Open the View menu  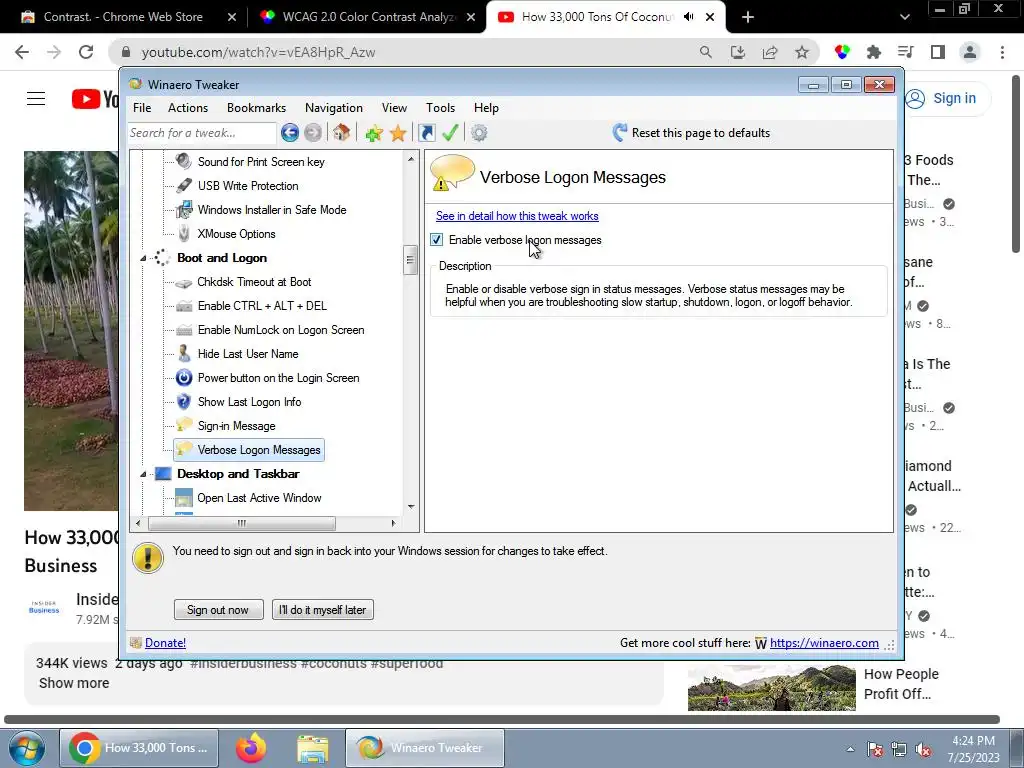coord(394,108)
